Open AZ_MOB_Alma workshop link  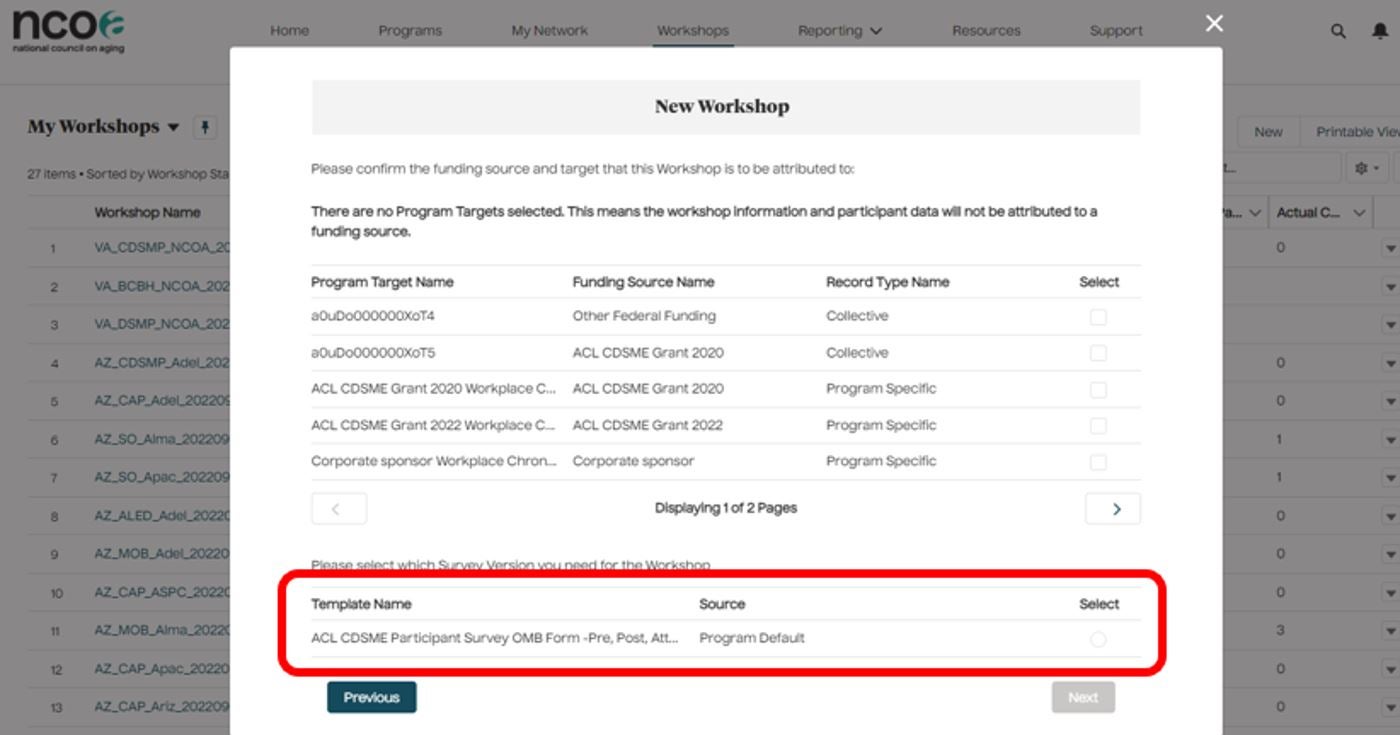pyautogui.click(x=162, y=630)
